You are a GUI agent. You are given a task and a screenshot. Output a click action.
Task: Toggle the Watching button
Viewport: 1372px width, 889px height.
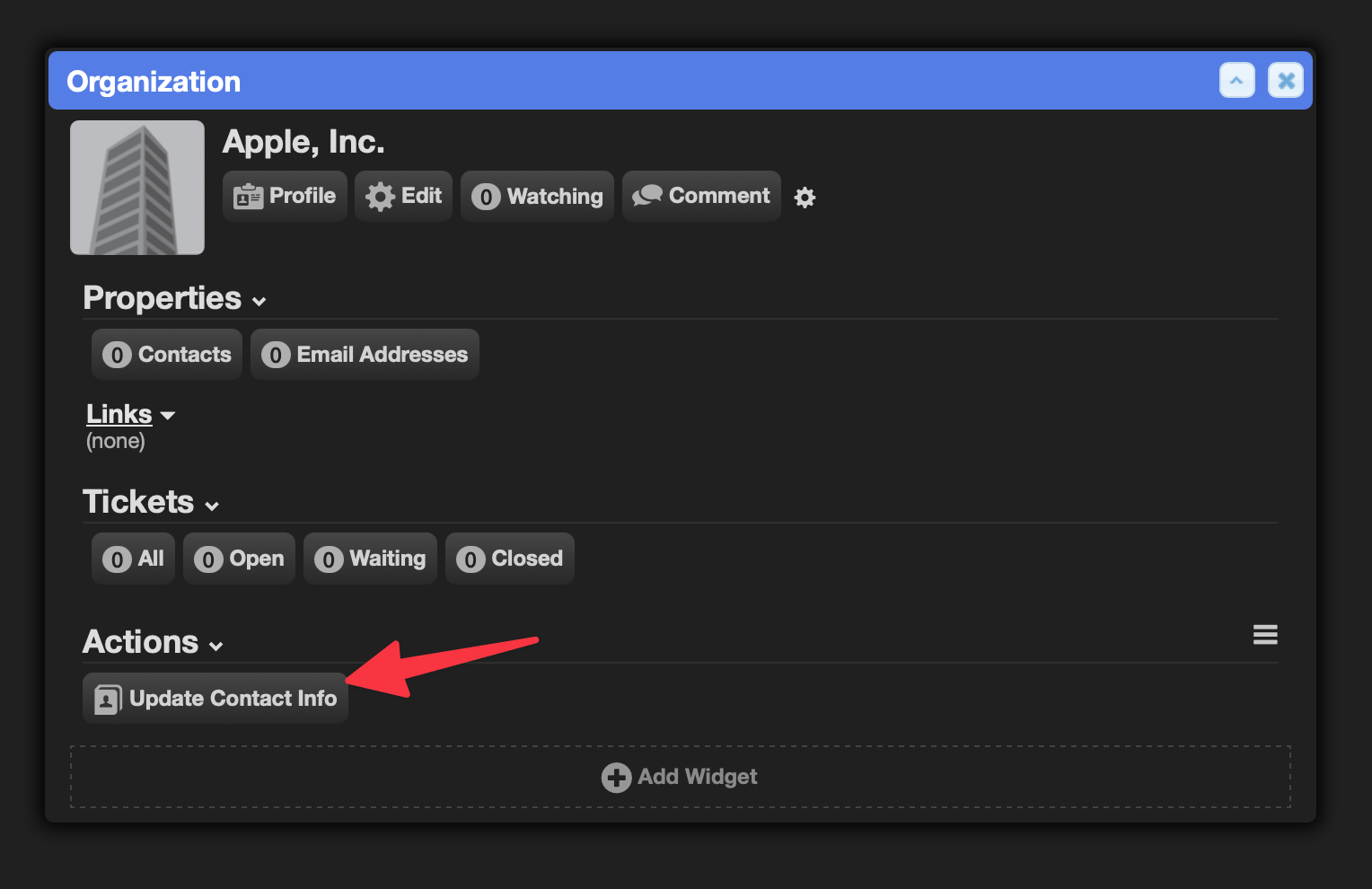pyautogui.click(x=537, y=196)
